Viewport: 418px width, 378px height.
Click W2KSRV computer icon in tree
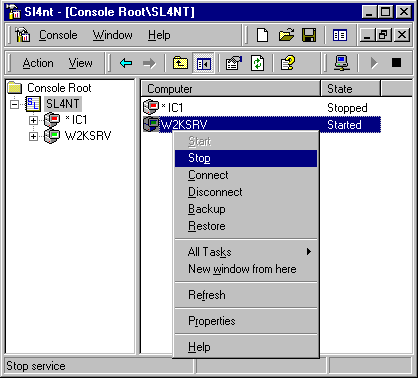52,136
